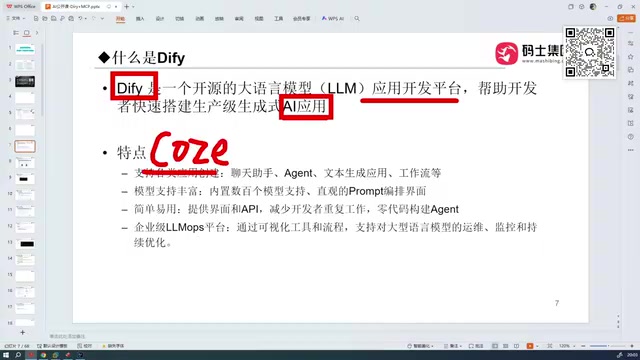The width and height of the screenshot is (640, 360).
Task: Click the notes area to add notes
Action: point(67,336)
